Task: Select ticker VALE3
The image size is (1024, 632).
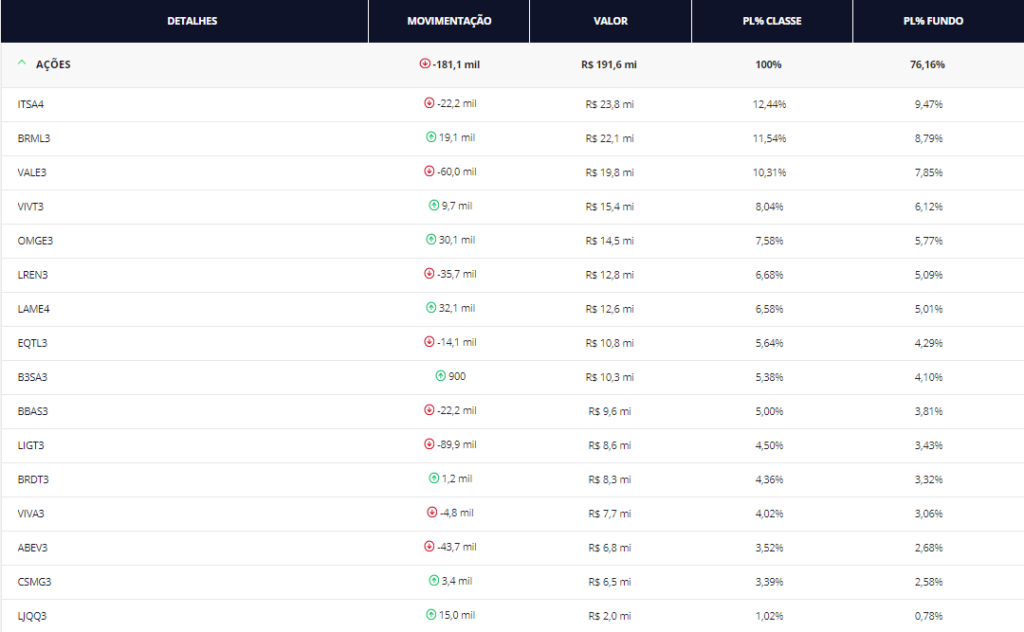Action: coord(32,172)
